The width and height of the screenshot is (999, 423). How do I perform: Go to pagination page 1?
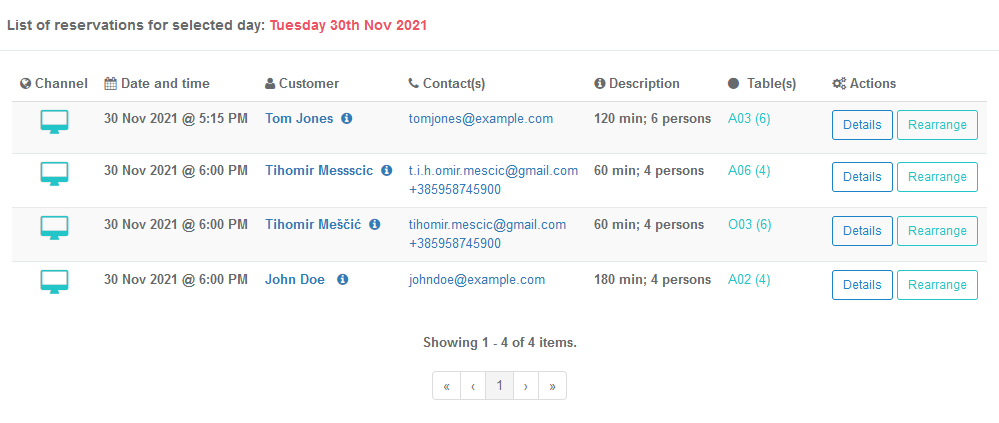point(500,385)
